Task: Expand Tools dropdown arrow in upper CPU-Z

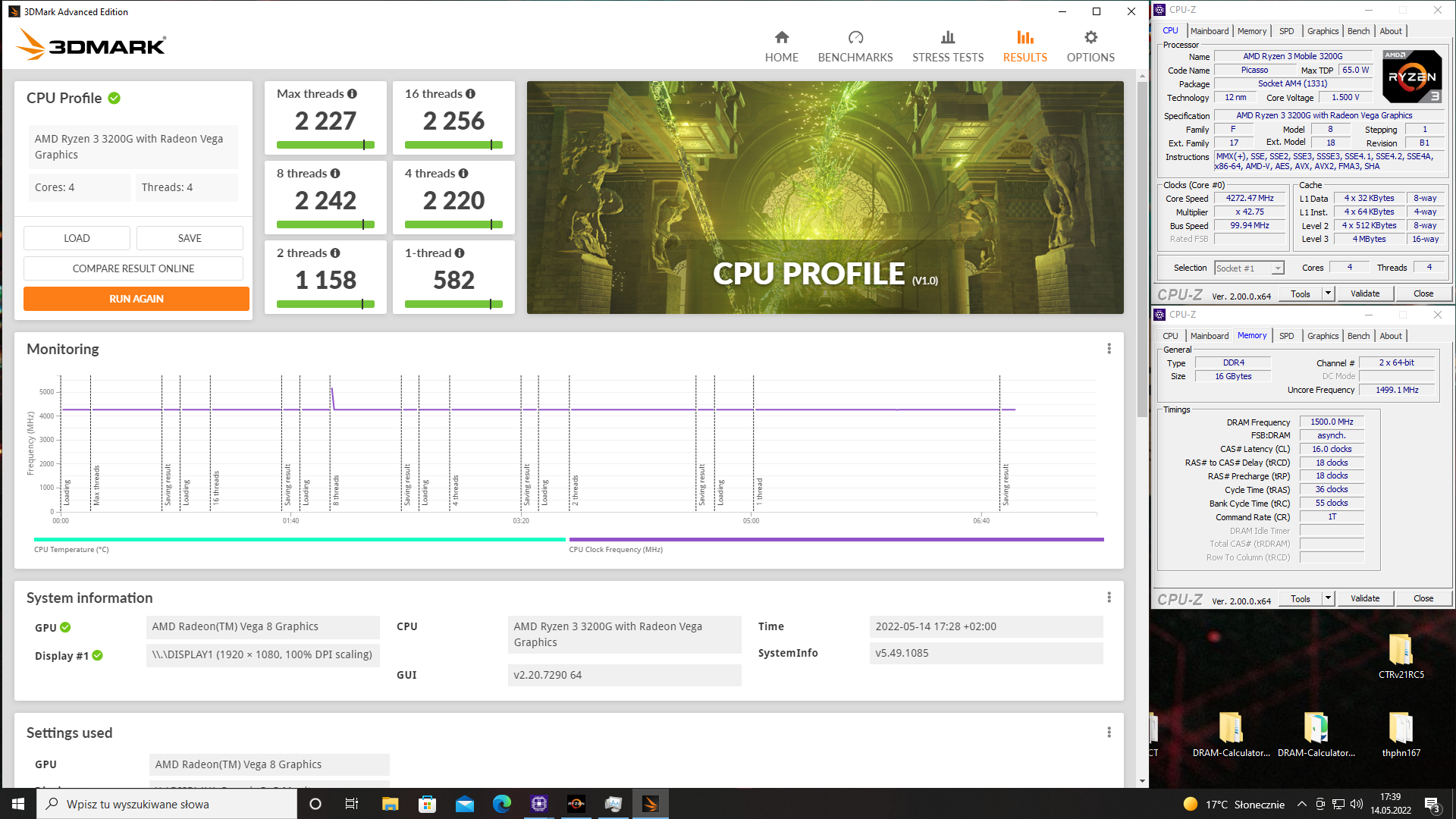Action: click(1328, 293)
